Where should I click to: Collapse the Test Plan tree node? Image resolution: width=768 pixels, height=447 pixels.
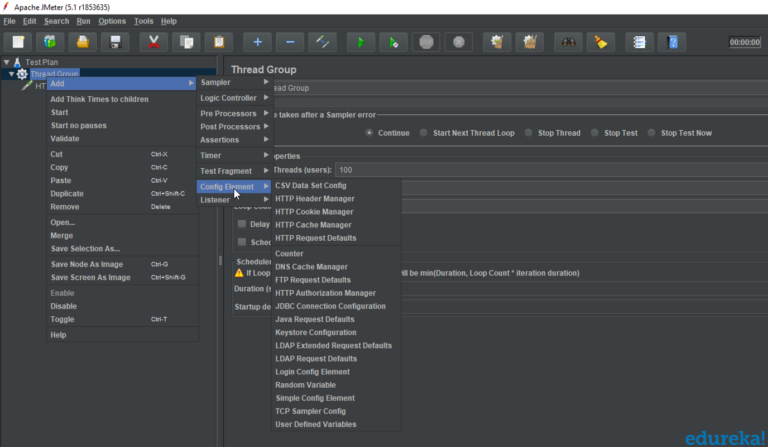click(7, 62)
